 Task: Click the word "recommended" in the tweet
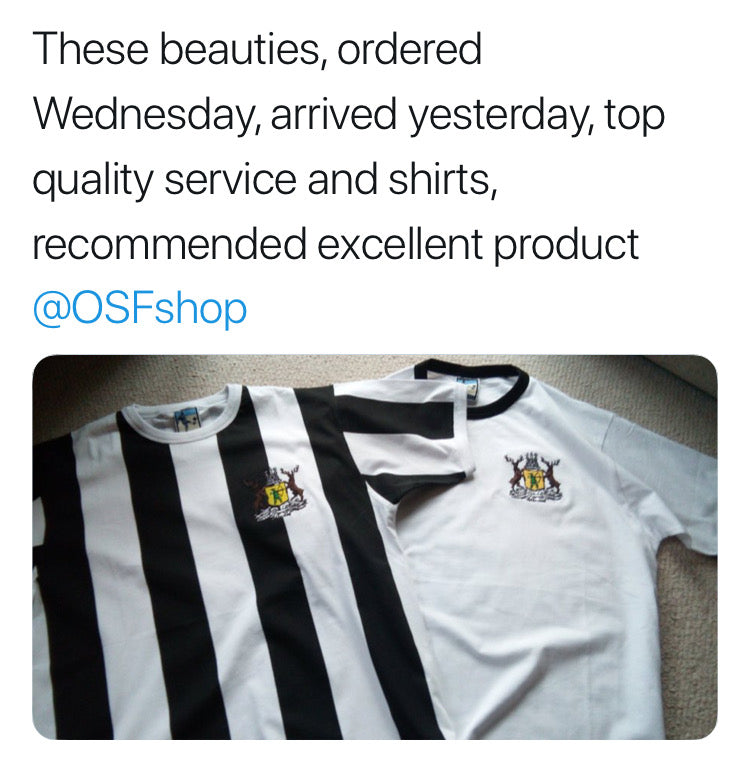coord(169,244)
